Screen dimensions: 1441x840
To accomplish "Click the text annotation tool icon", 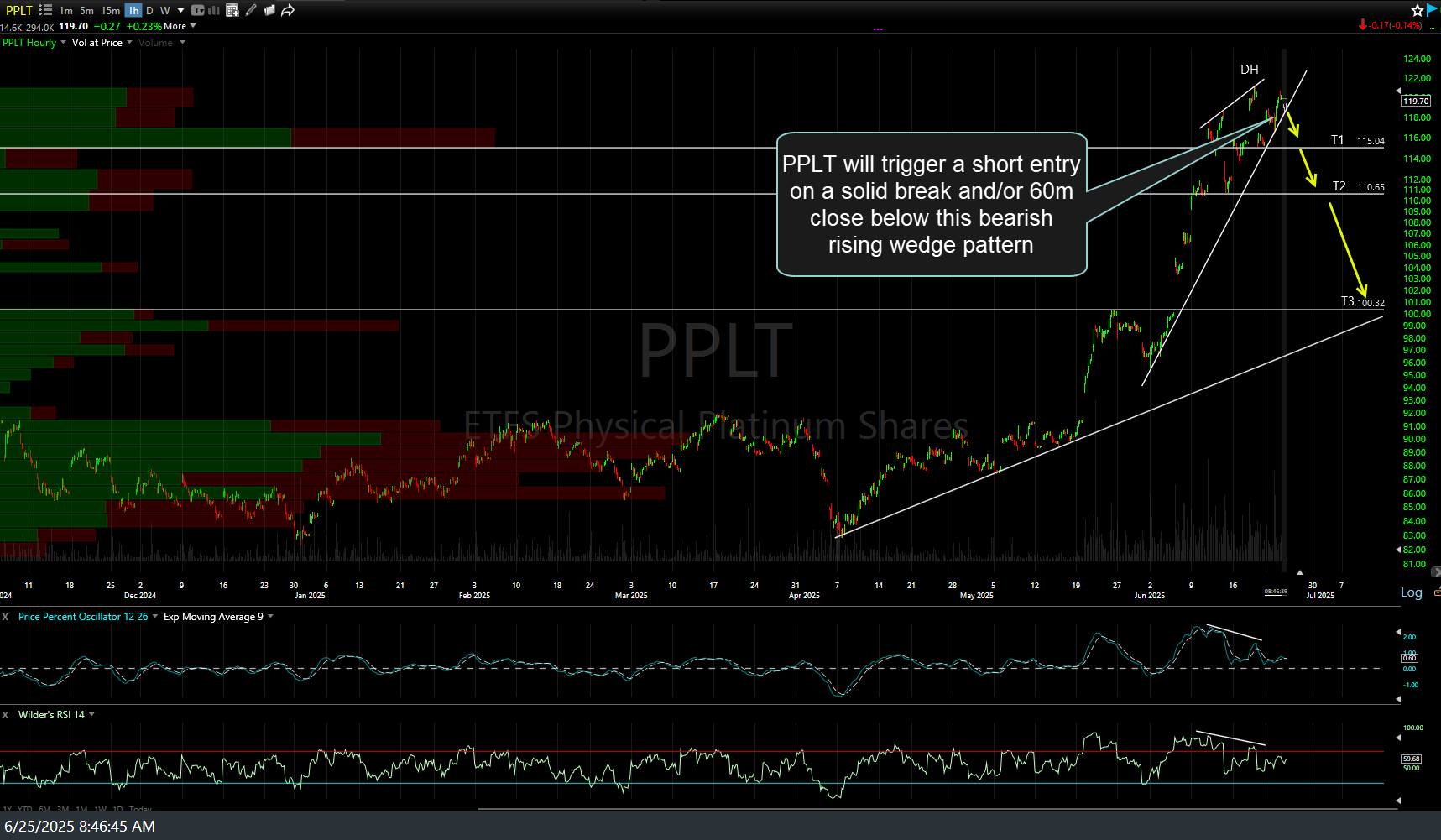I will tap(197, 10).
